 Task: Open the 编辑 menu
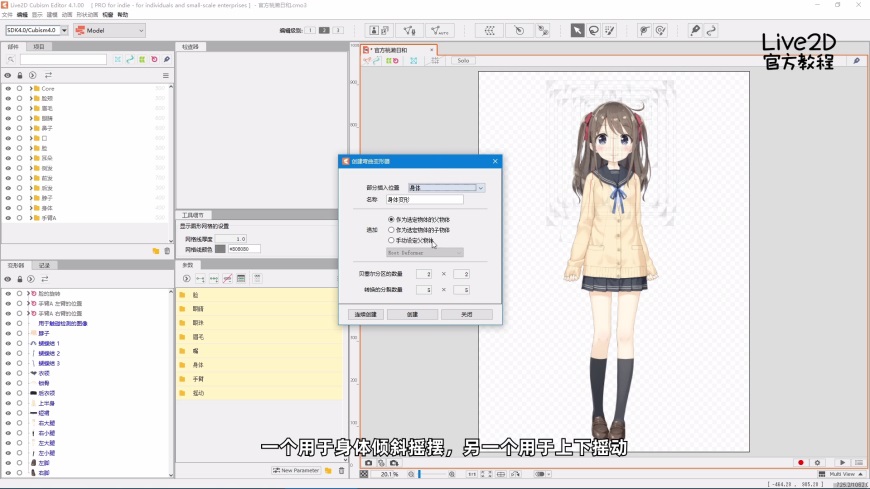pos(22,14)
